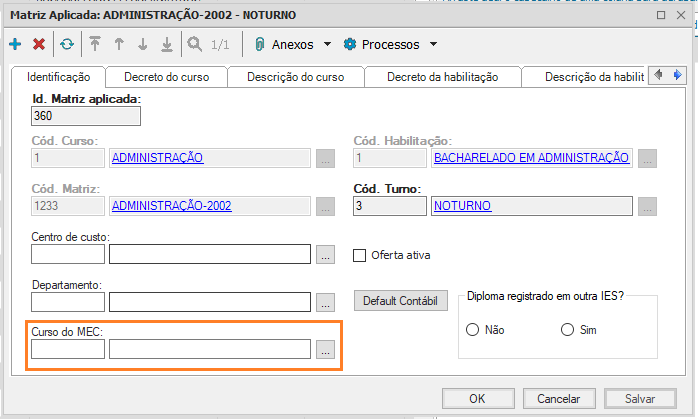Select the Não radio button
This screenshot has height=419, width=698.
(x=473, y=329)
